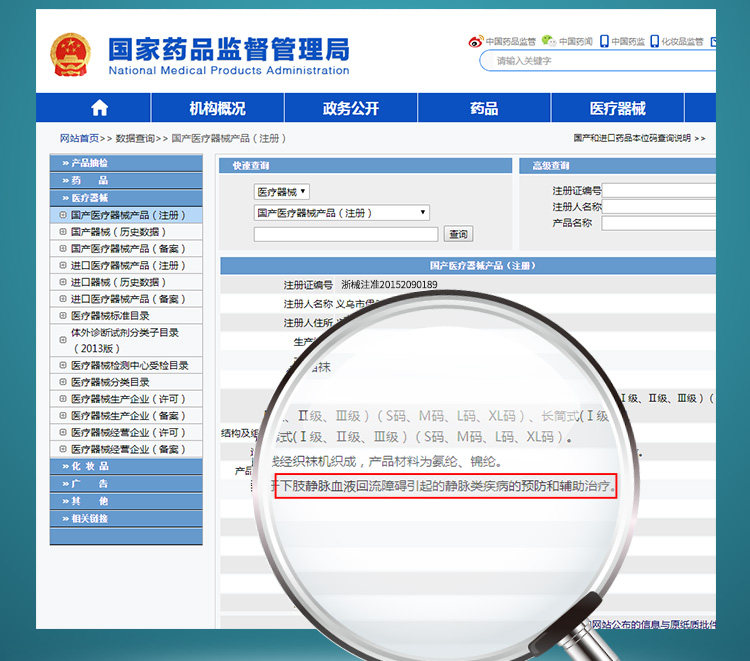Click the 高级查询 panel header
This screenshot has height=661, width=750.
(x=618, y=165)
